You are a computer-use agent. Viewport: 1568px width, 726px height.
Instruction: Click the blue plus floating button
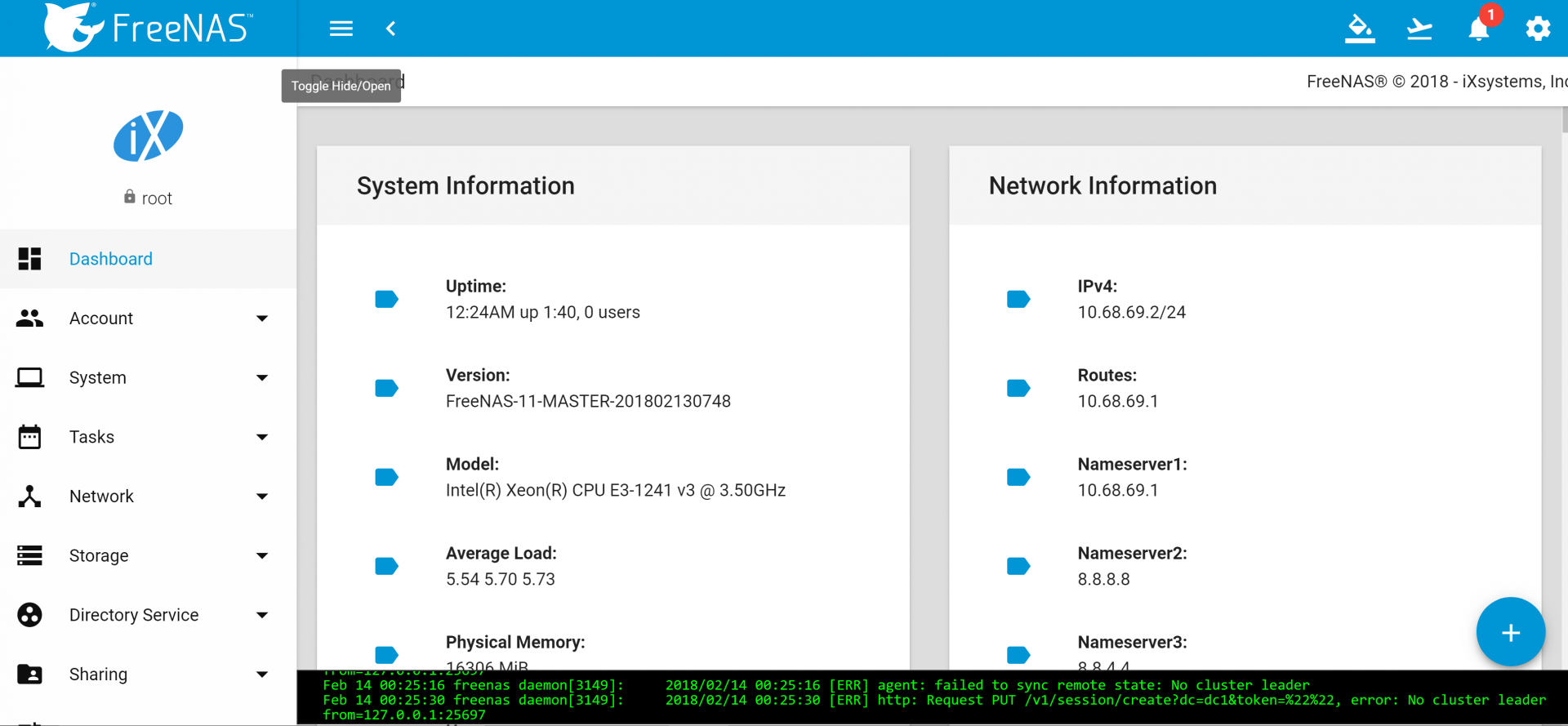point(1510,633)
